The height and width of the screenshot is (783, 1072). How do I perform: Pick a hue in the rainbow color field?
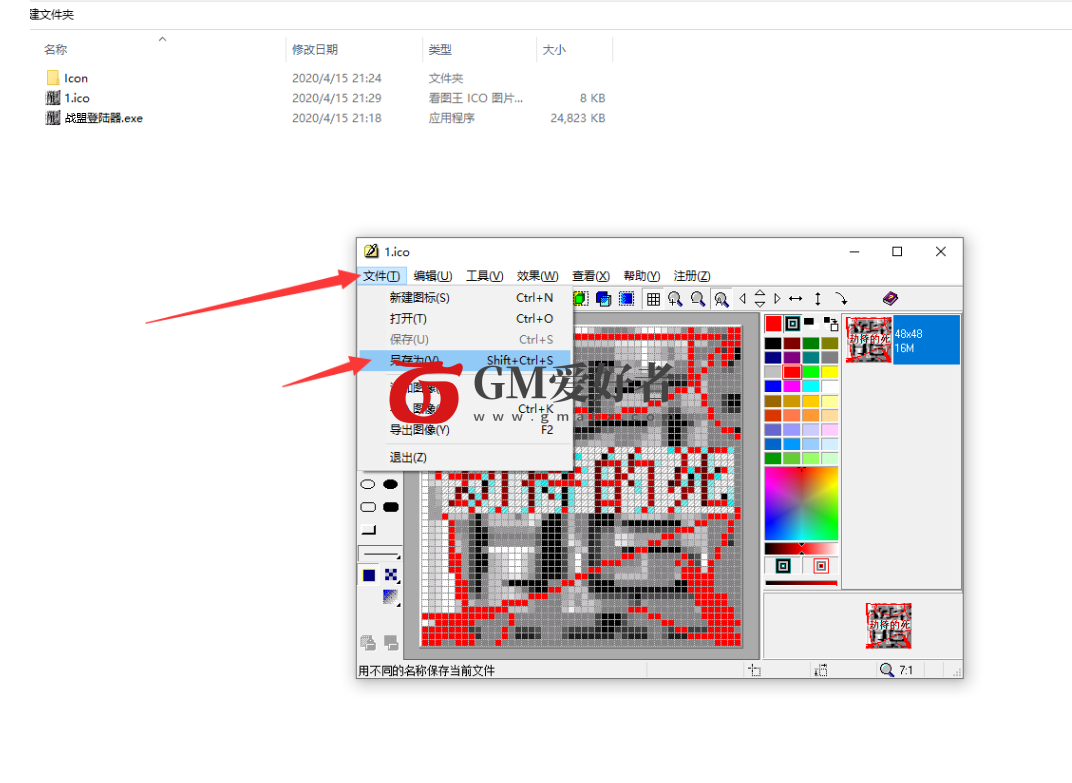(x=801, y=504)
